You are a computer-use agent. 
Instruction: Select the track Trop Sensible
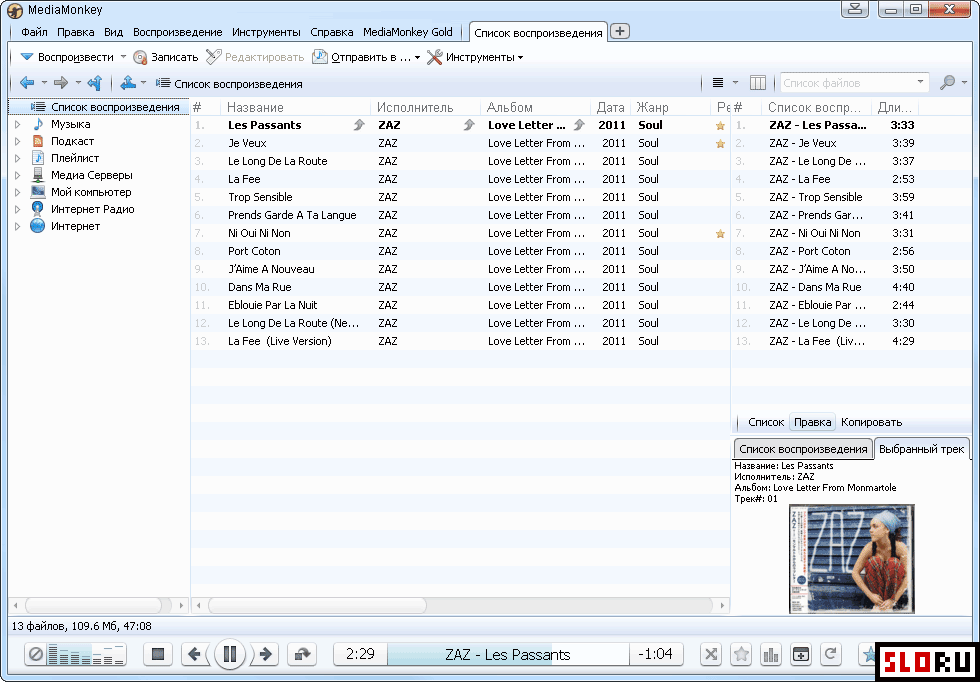point(260,198)
